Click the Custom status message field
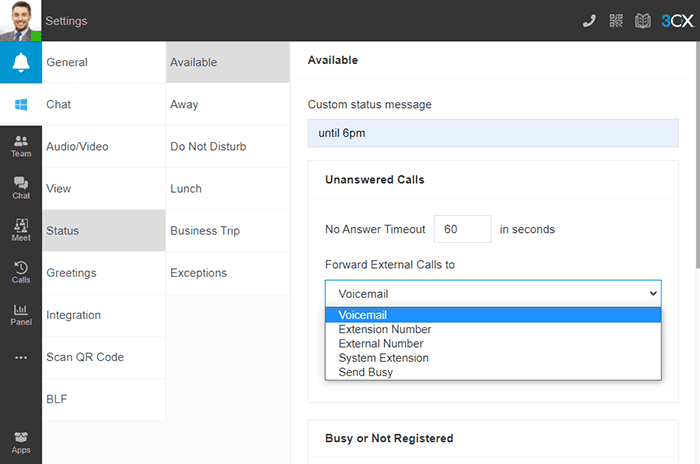This screenshot has width=700, height=464. pos(492,133)
